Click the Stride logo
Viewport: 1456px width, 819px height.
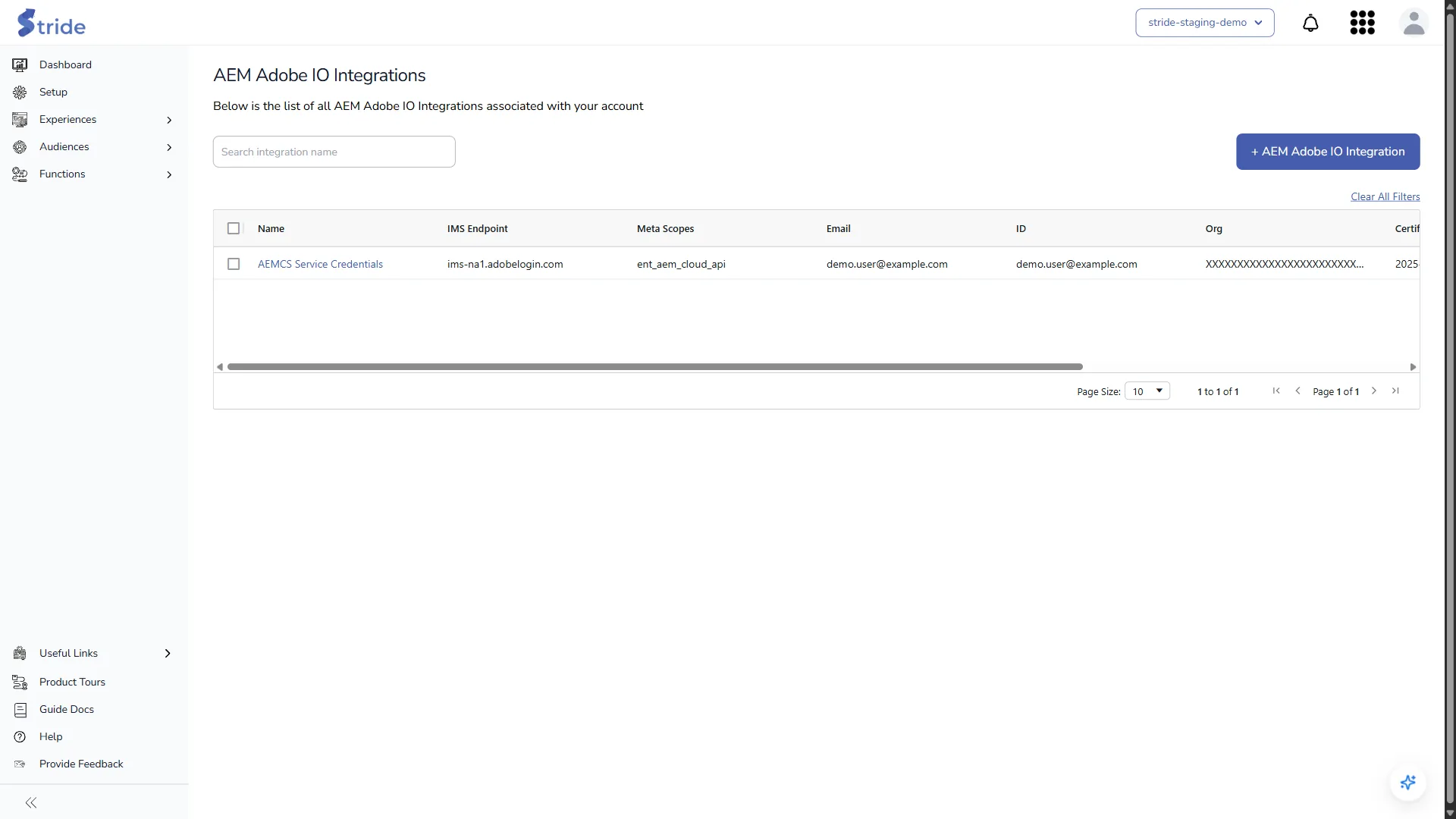[x=51, y=23]
